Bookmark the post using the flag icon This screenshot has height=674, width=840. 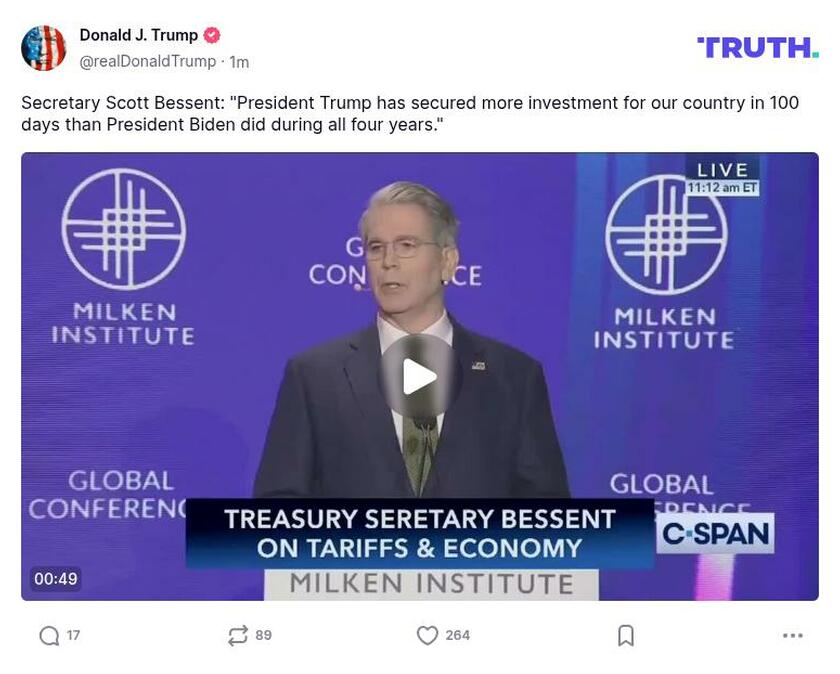coord(625,634)
